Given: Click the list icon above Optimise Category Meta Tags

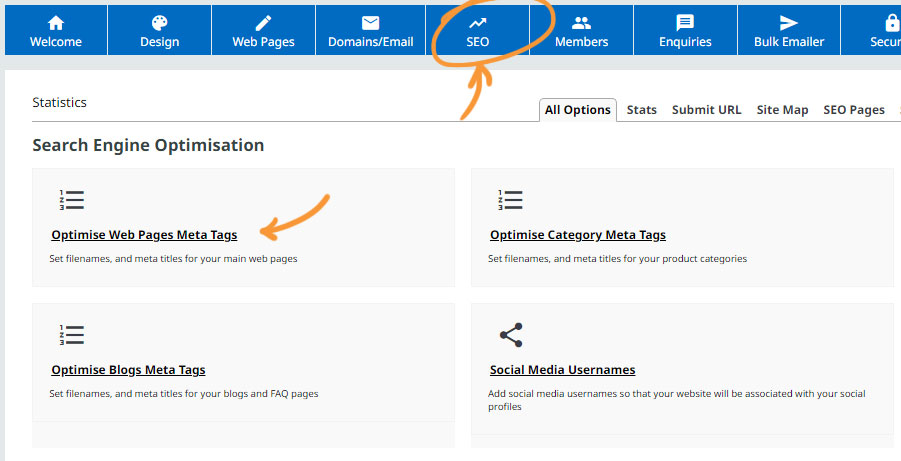Looking at the screenshot, I should click(x=510, y=200).
